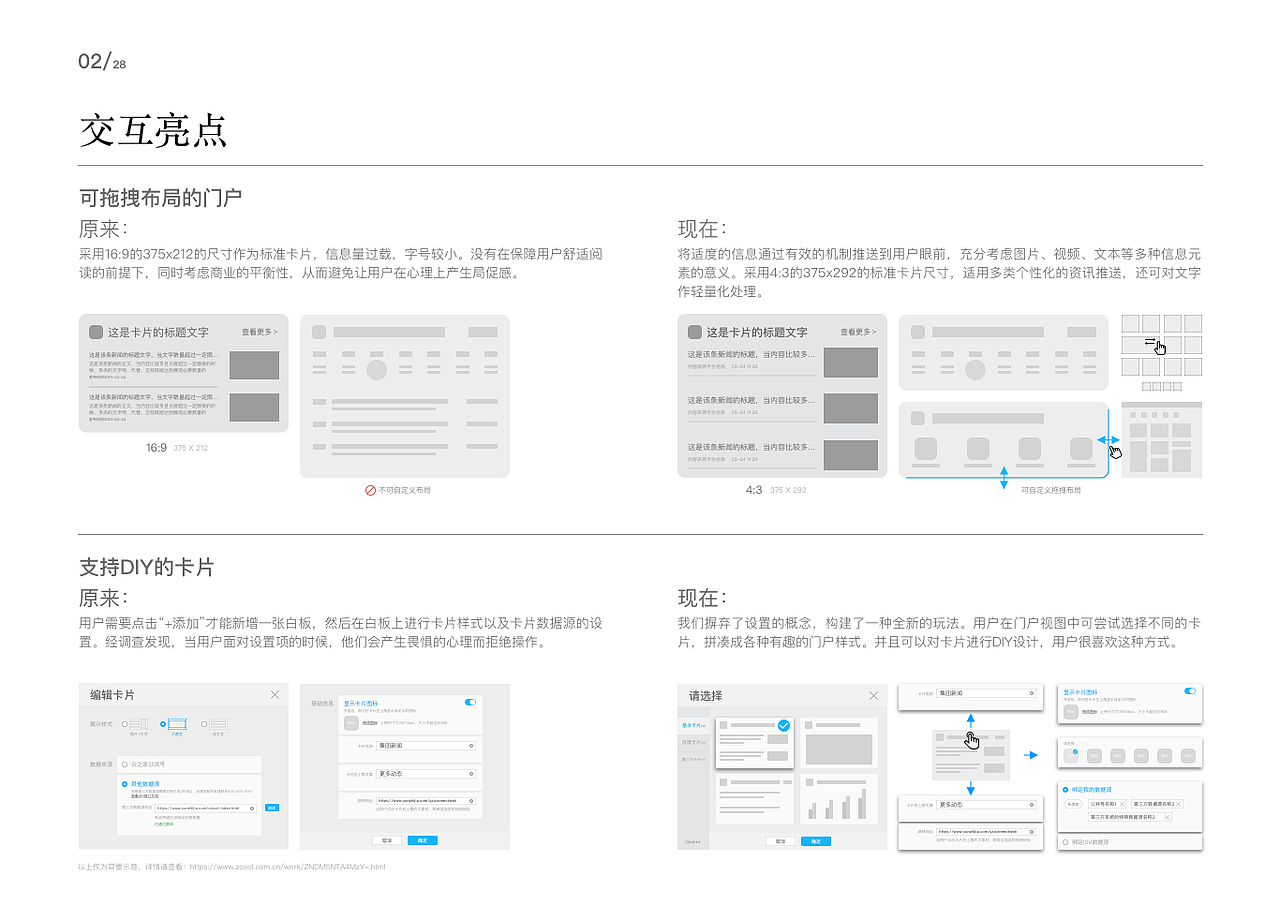The width and height of the screenshot is (1280, 905).
Task: Remove the 第三方数据源名称3 tag
Action: click(1167, 817)
